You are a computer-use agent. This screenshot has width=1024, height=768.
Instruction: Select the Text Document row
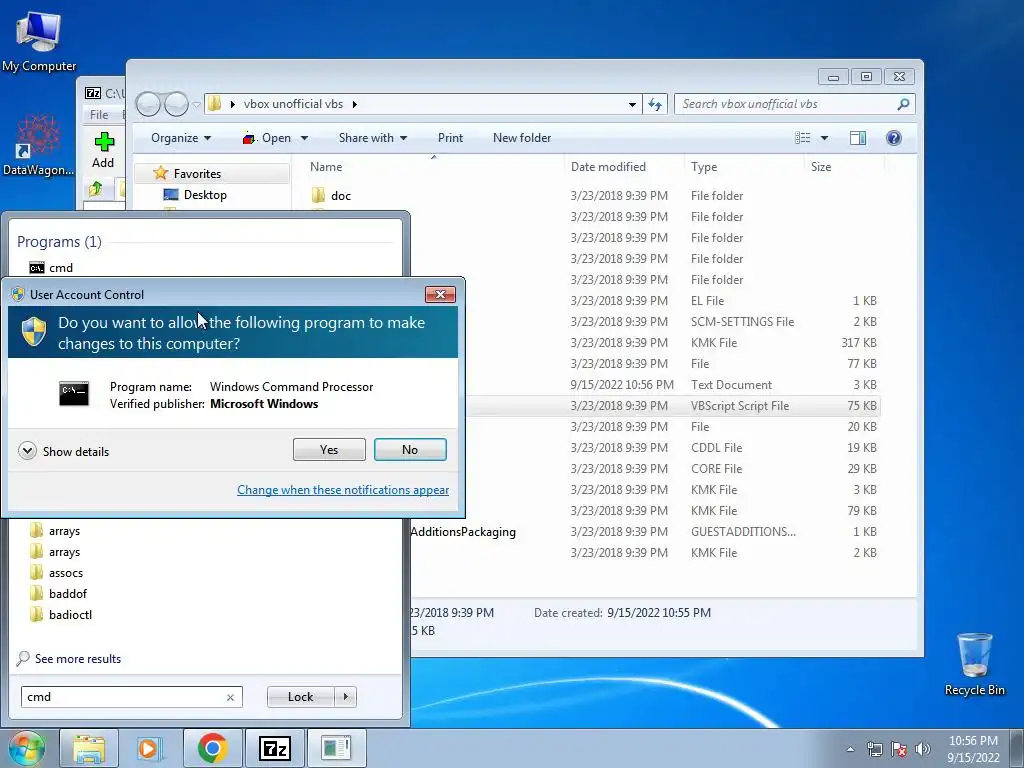(674, 385)
